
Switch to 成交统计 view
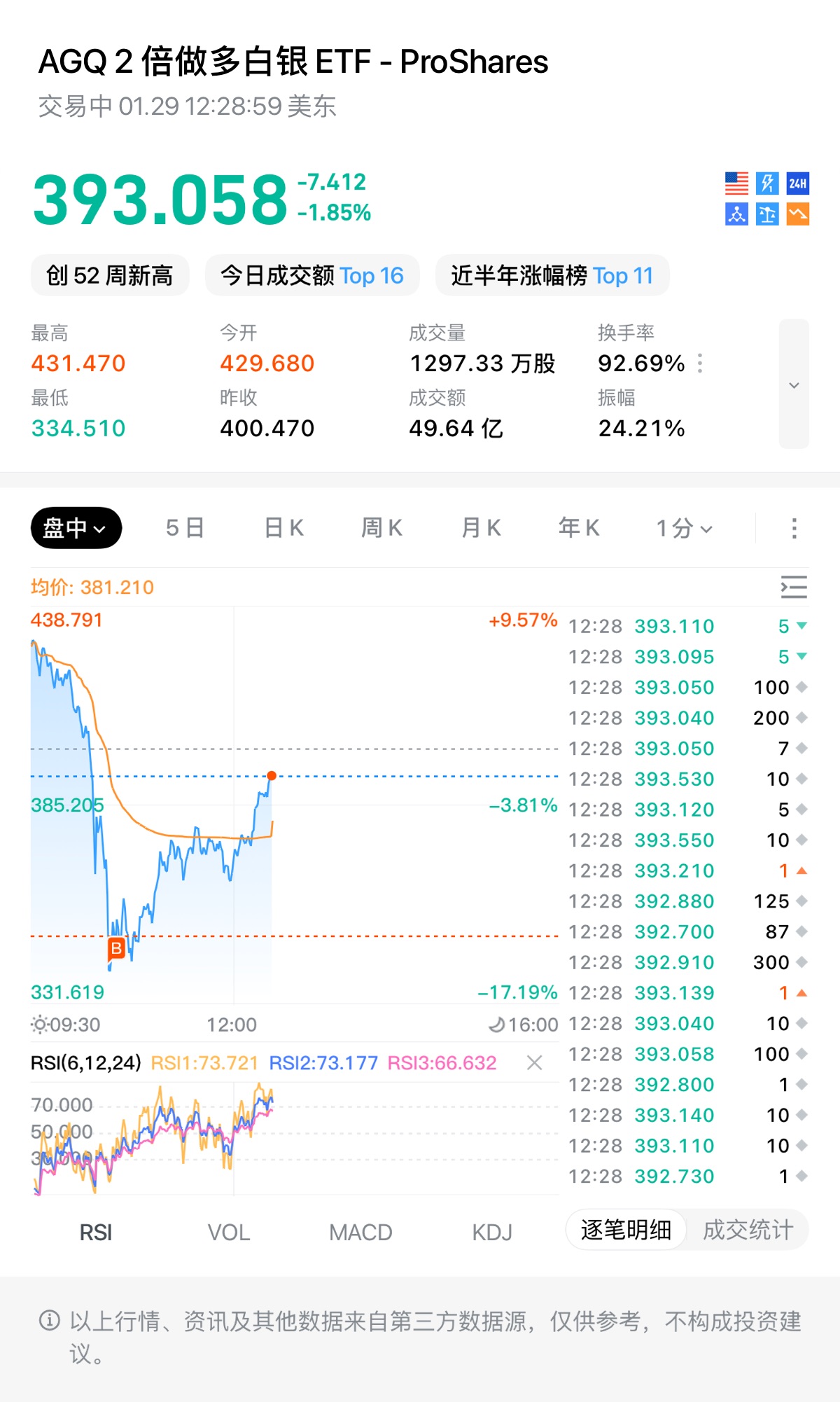pos(748,1230)
